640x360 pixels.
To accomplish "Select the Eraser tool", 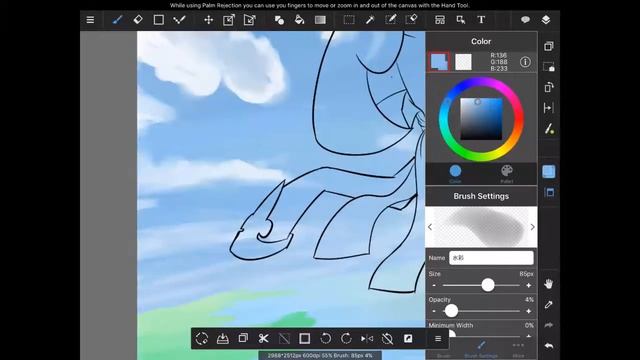I will (x=138, y=20).
